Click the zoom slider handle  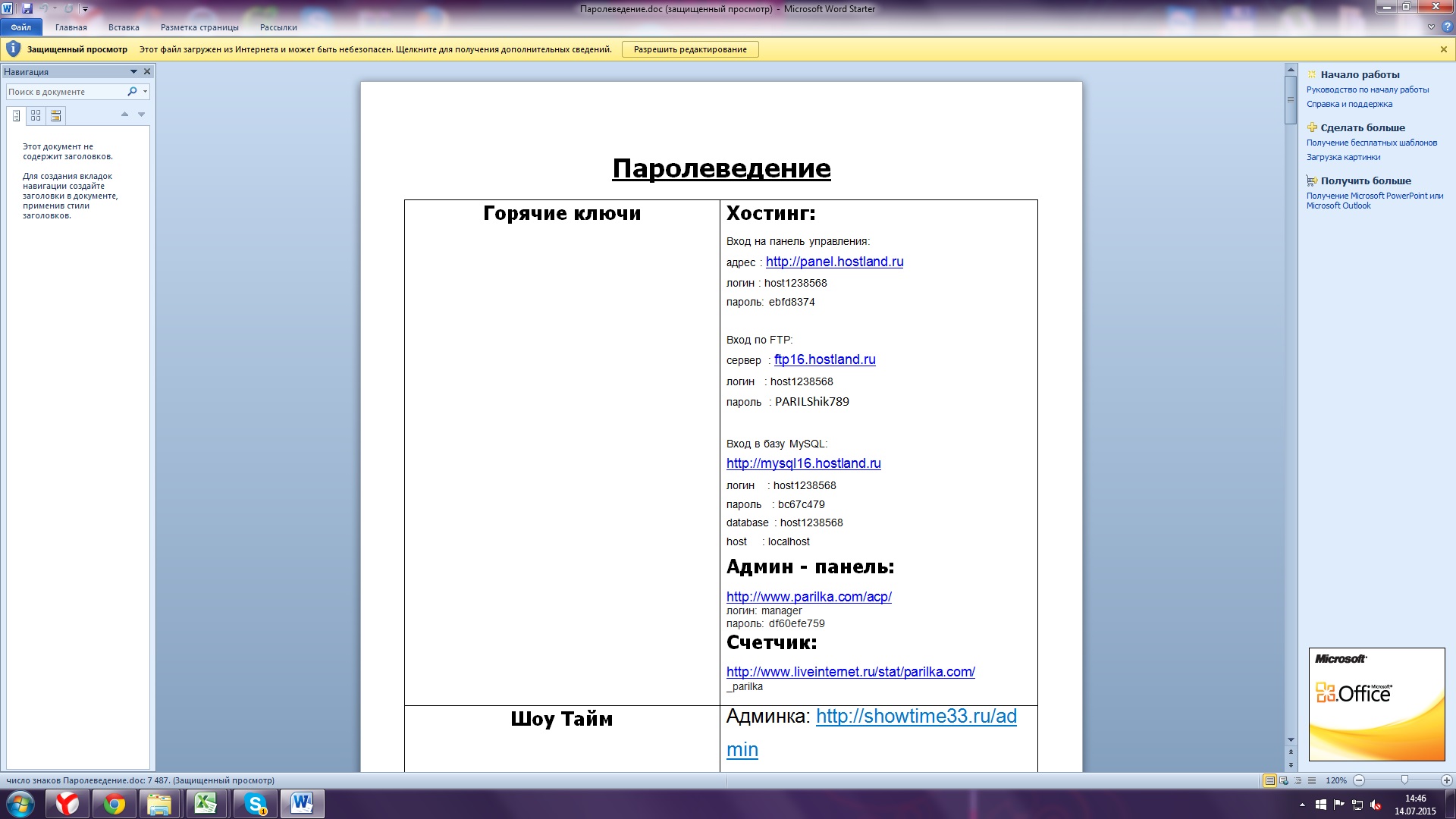click(1404, 780)
